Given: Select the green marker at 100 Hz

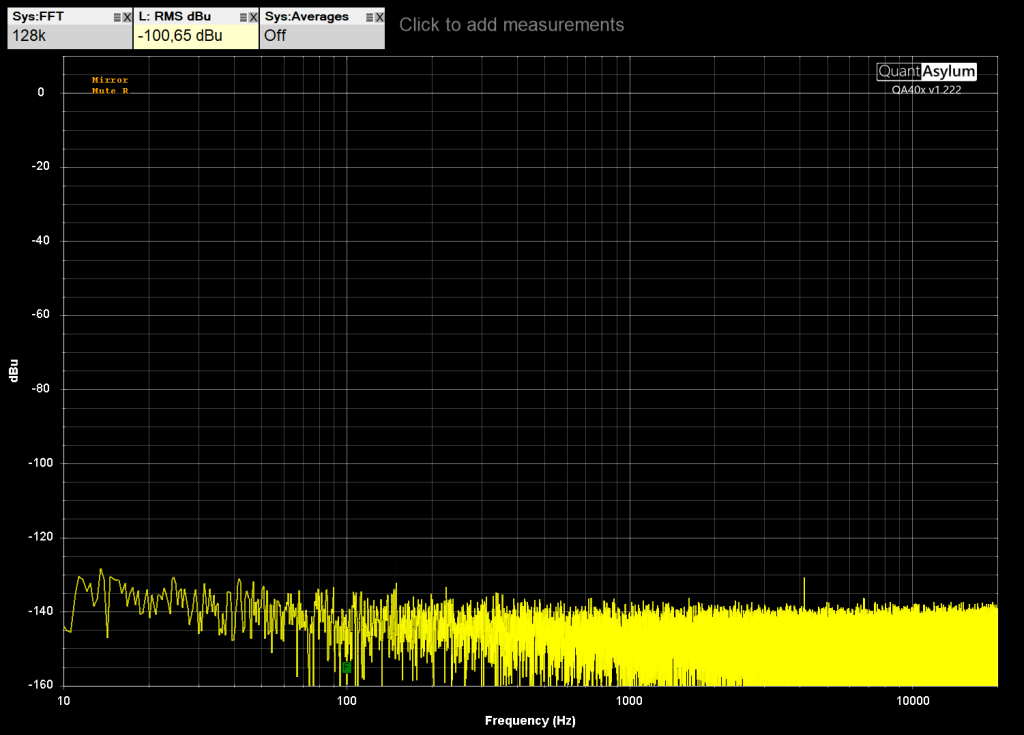Looking at the screenshot, I should 346,667.
